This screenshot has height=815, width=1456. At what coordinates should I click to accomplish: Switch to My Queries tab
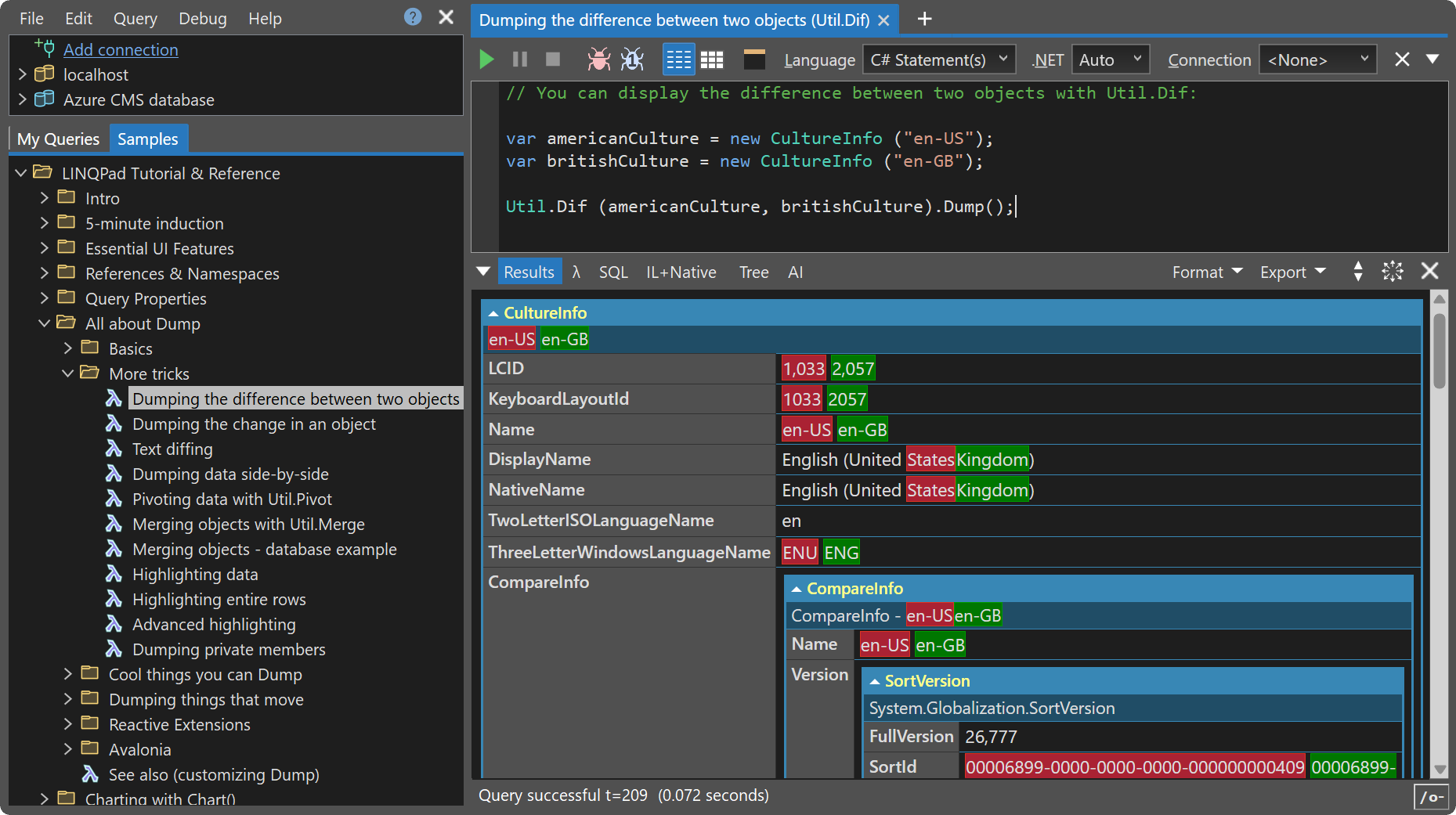(x=59, y=139)
